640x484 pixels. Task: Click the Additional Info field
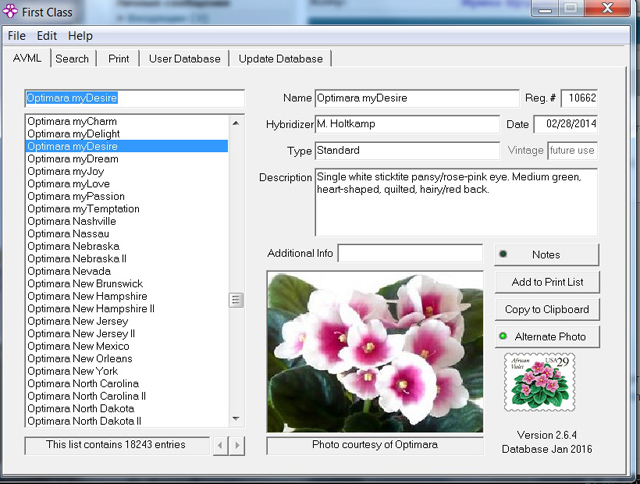tap(410, 253)
